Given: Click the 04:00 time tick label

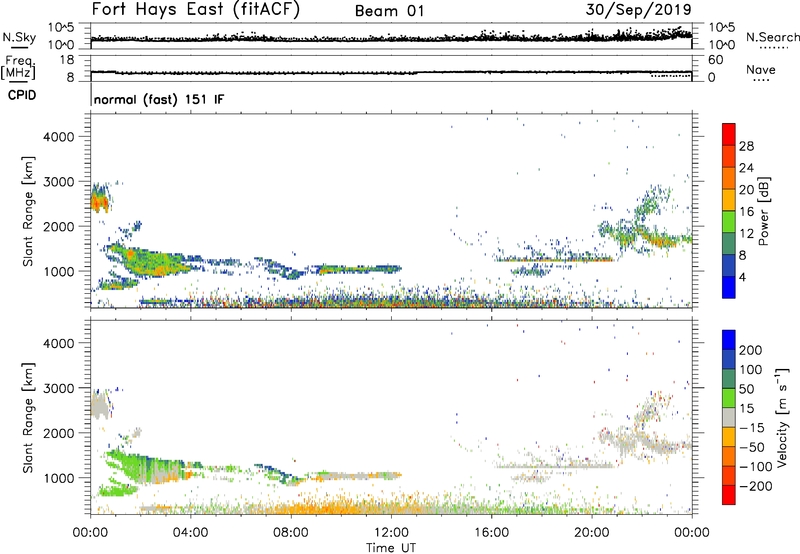Looking at the screenshot, I should 190,533.
